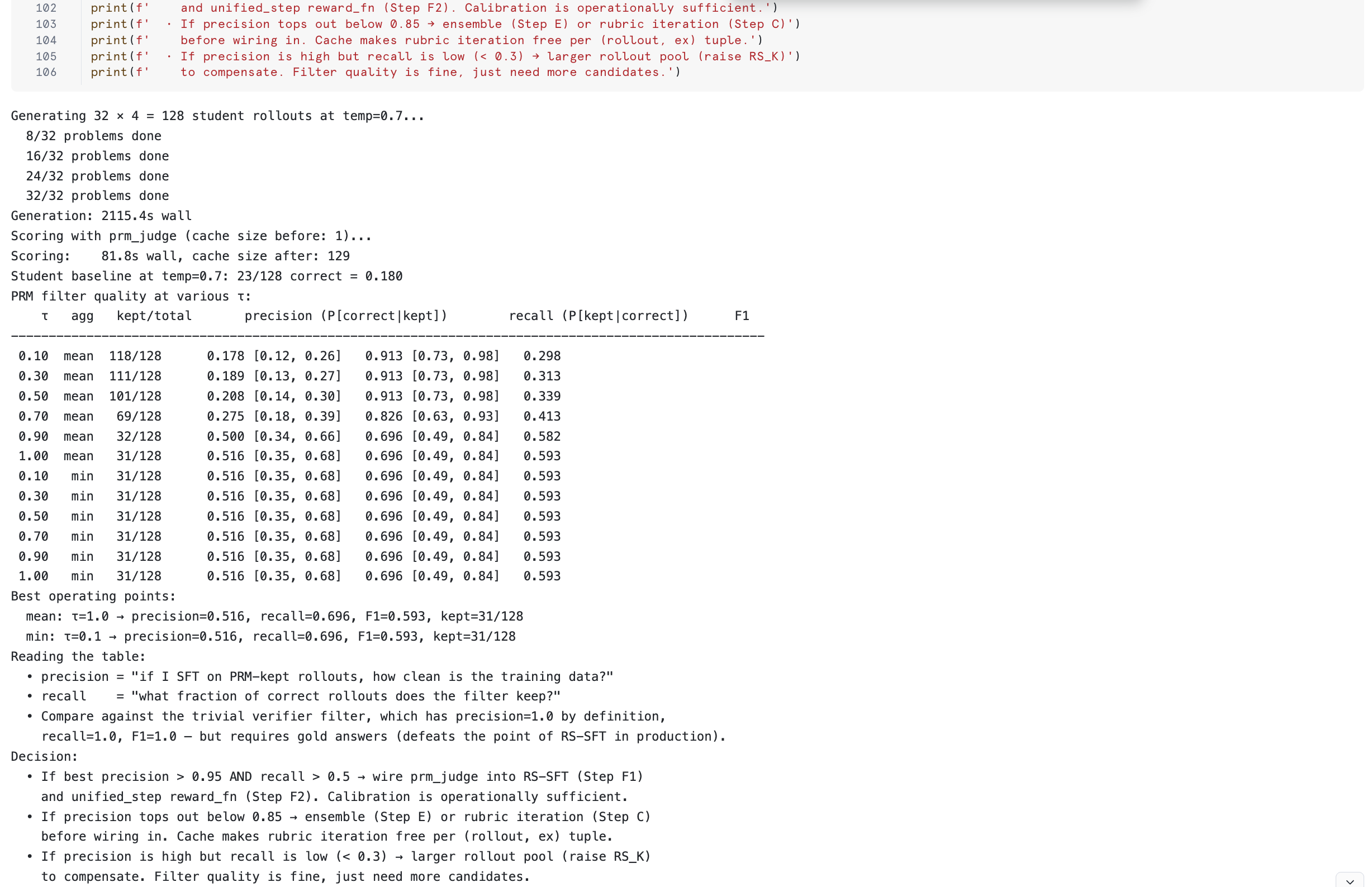Click the 'recall (P[kept|correct])' column header
The height and width of the screenshot is (887, 1372).
[x=598, y=316]
